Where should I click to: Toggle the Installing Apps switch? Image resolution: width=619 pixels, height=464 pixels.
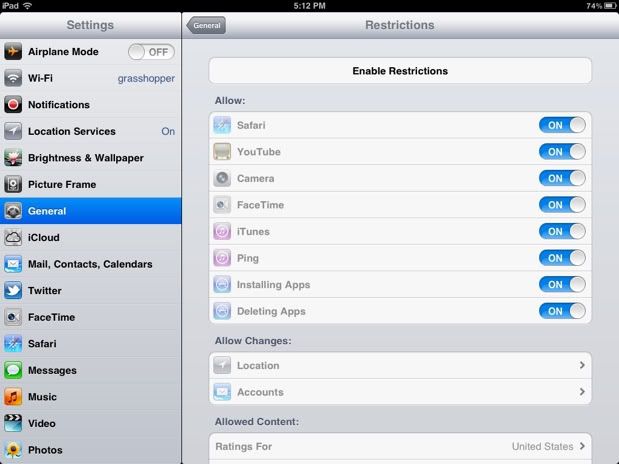click(562, 285)
